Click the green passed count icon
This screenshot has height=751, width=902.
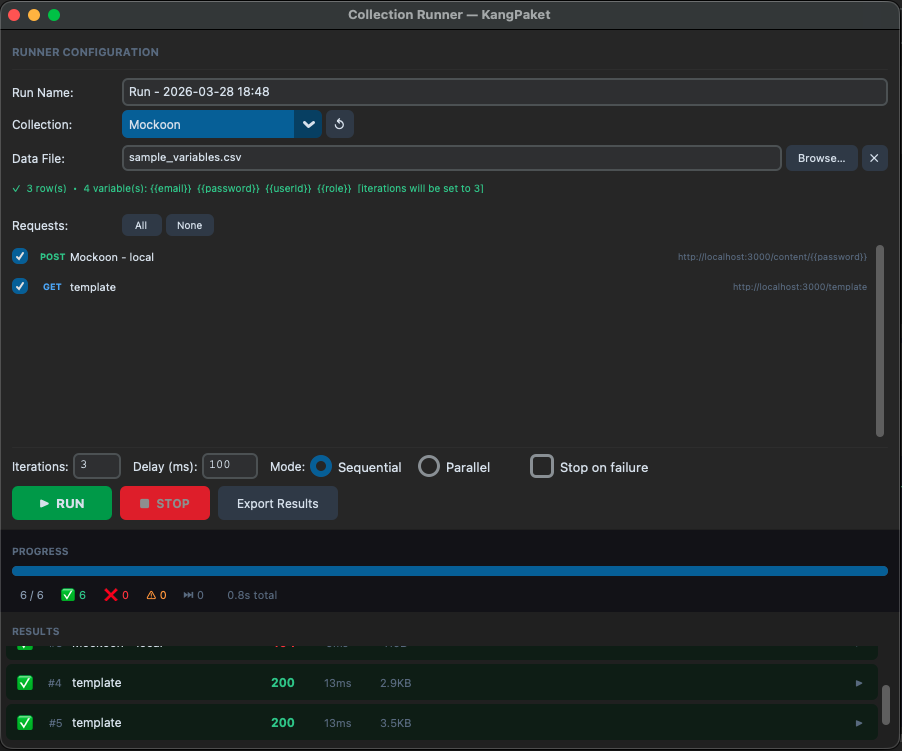tap(68, 595)
